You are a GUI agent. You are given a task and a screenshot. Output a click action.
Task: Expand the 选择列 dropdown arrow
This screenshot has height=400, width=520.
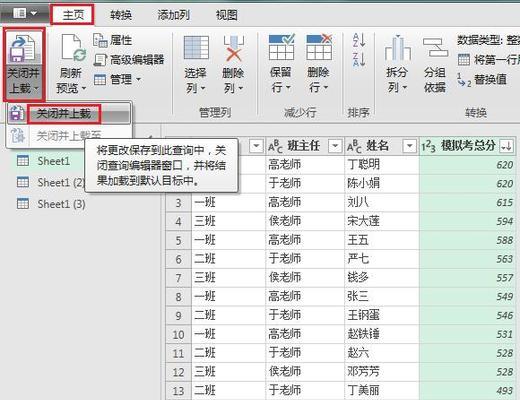pyautogui.click(x=202, y=88)
